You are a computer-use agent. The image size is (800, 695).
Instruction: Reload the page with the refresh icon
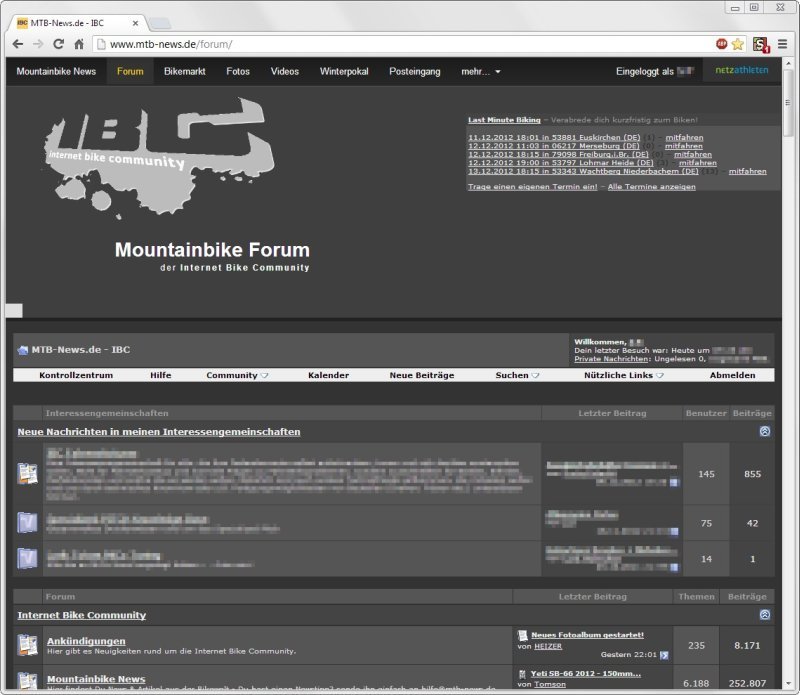(58, 44)
